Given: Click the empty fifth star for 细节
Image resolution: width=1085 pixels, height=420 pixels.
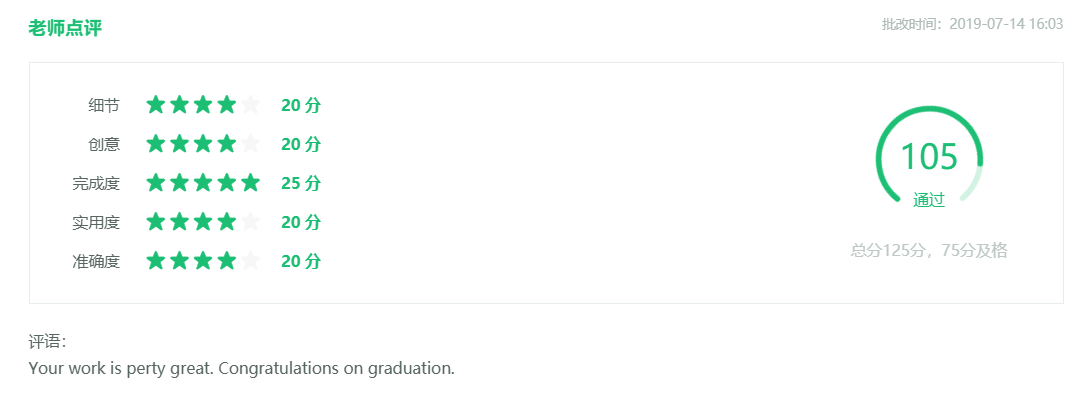Looking at the screenshot, I should point(251,105).
